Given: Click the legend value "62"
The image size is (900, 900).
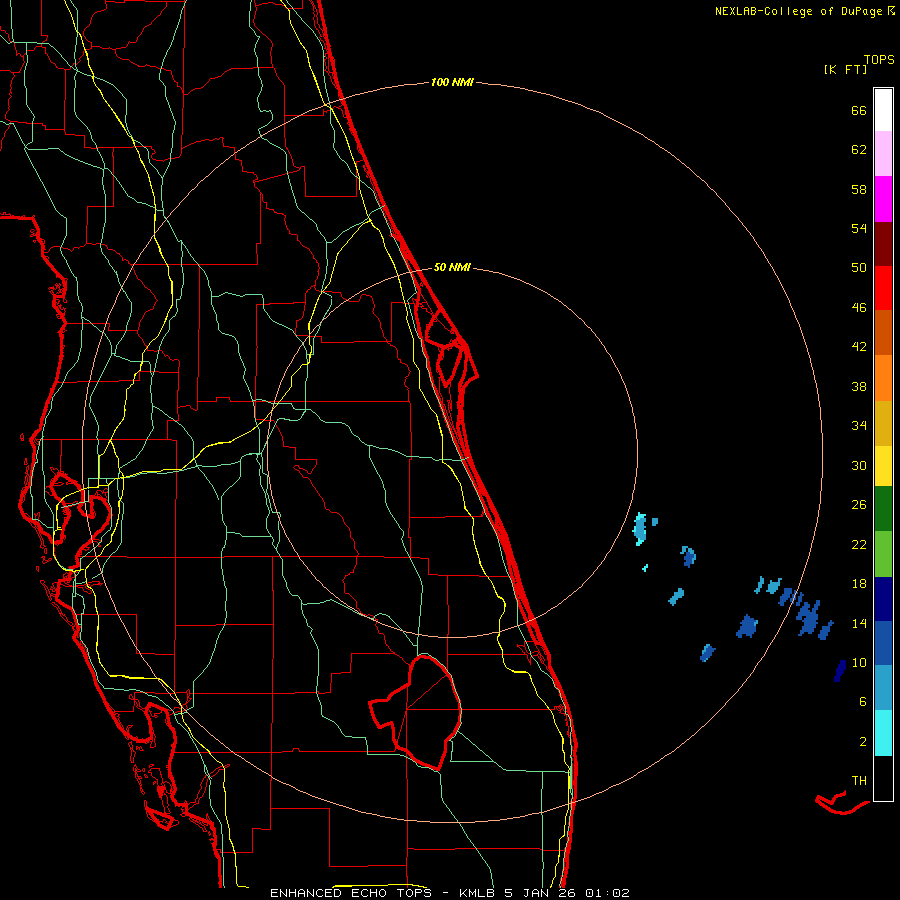Looking at the screenshot, I should (859, 150).
